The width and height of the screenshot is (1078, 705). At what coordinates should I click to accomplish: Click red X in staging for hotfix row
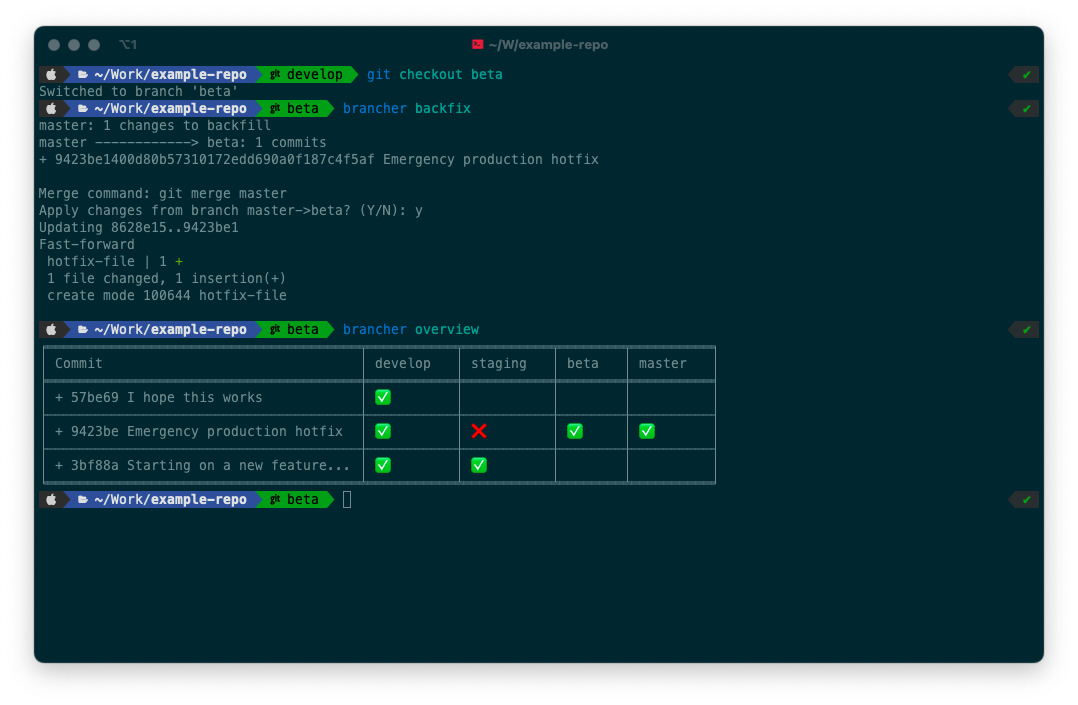(x=479, y=431)
